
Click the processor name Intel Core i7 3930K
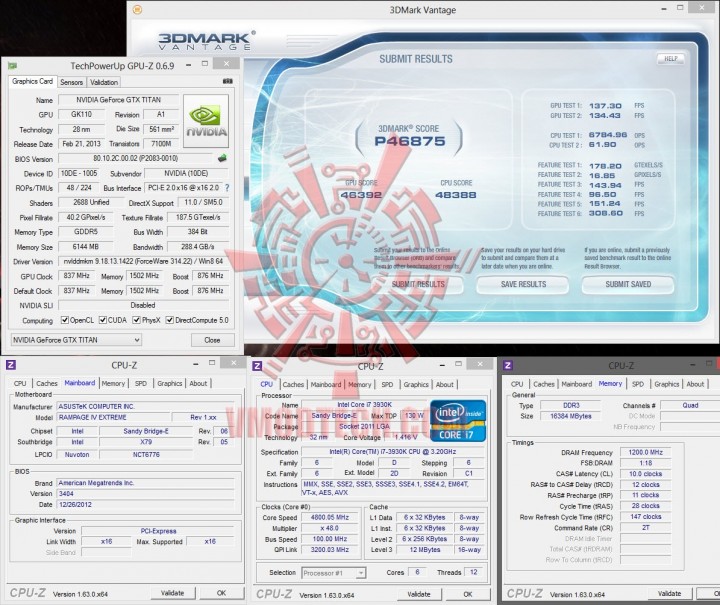[365, 405]
